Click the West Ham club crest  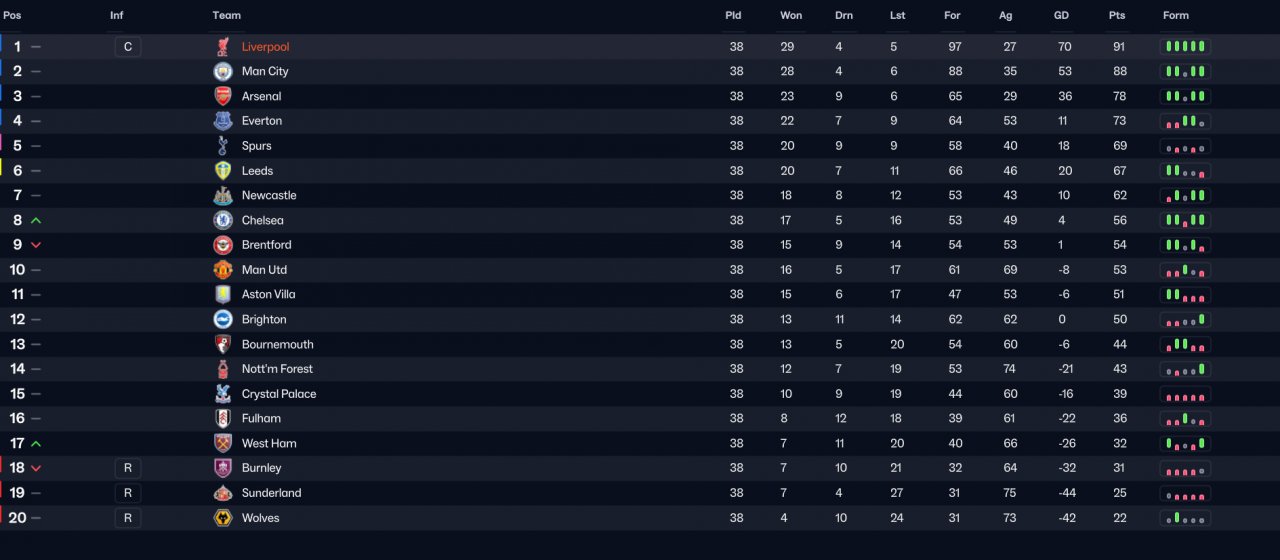(x=222, y=443)
